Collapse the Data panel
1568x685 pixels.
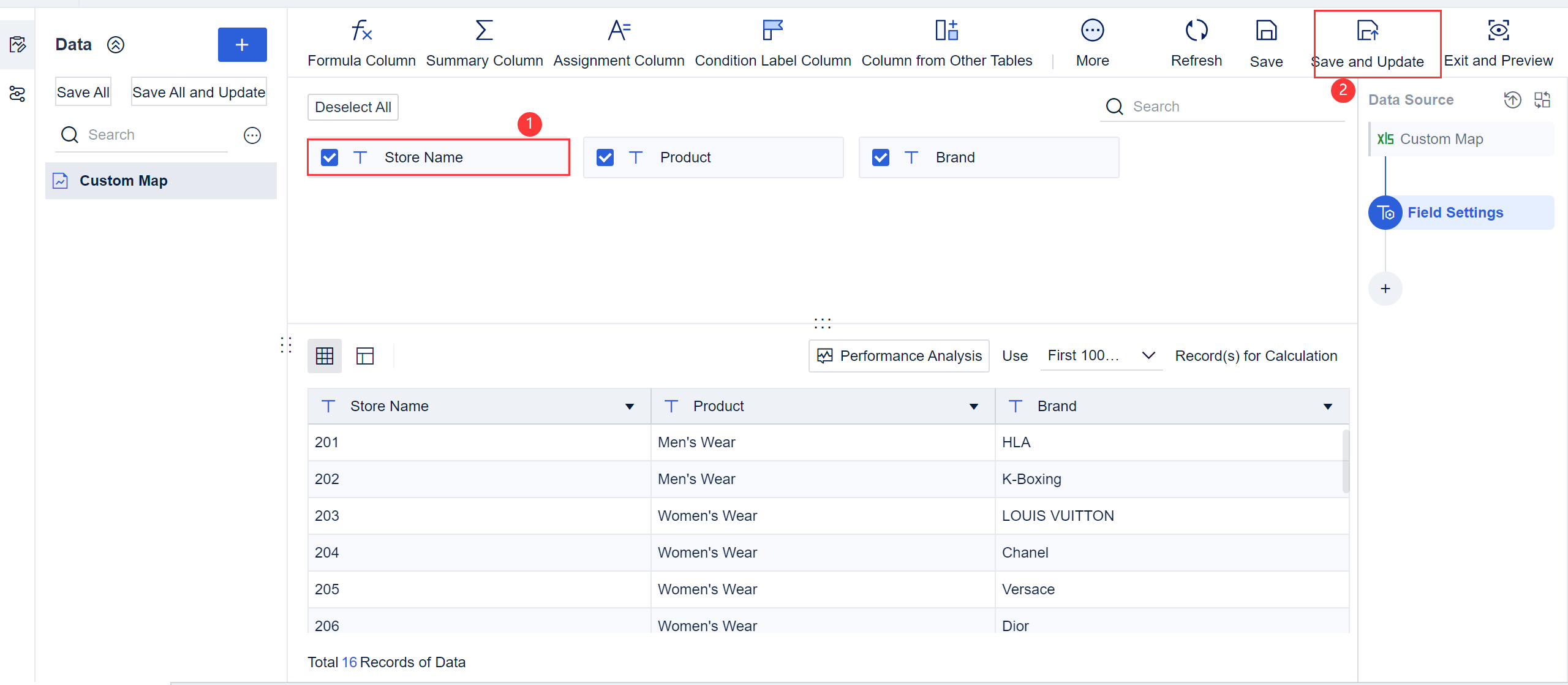115,44
